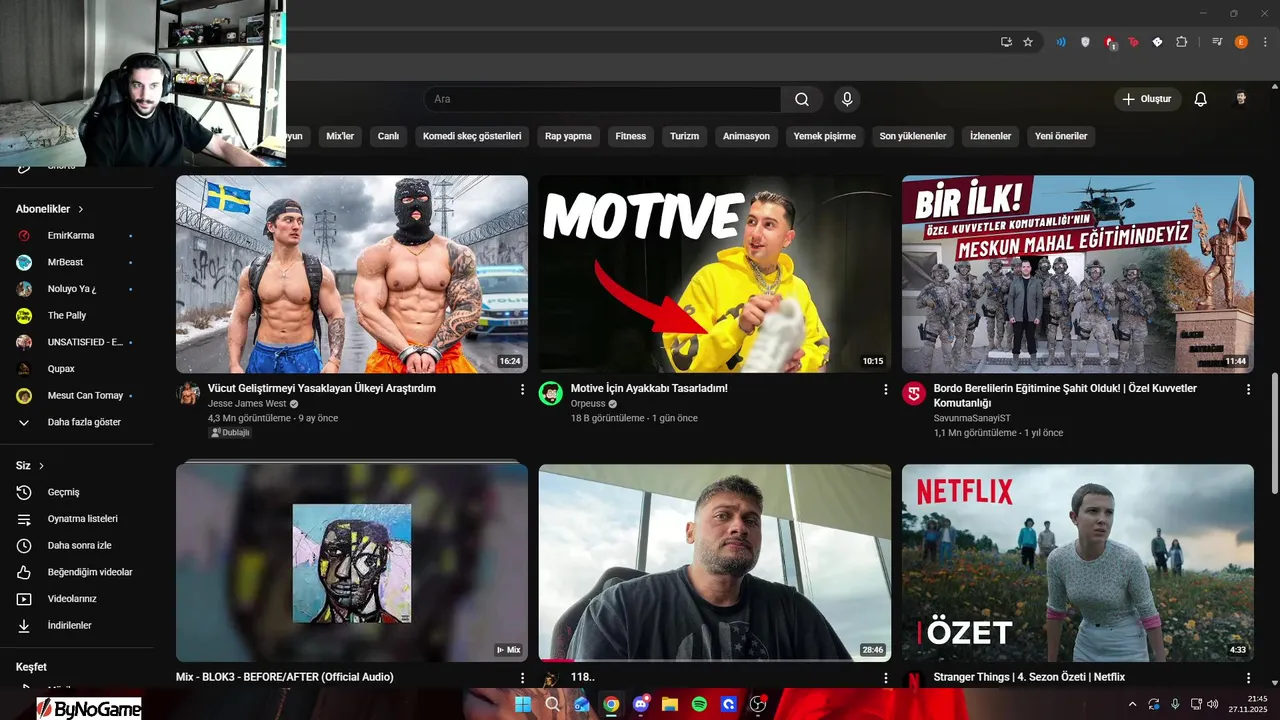Select the İzlenenler chip
This screenshot has height=720, width=1280.
[x=991, y=136]
